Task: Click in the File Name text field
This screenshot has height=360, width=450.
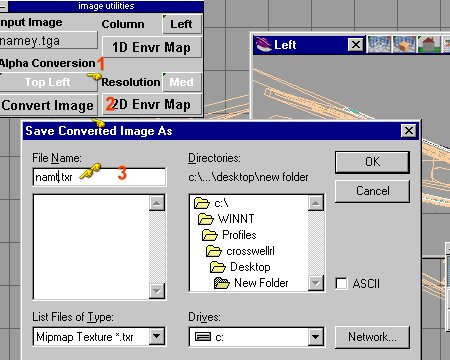Action: [99, 177]
